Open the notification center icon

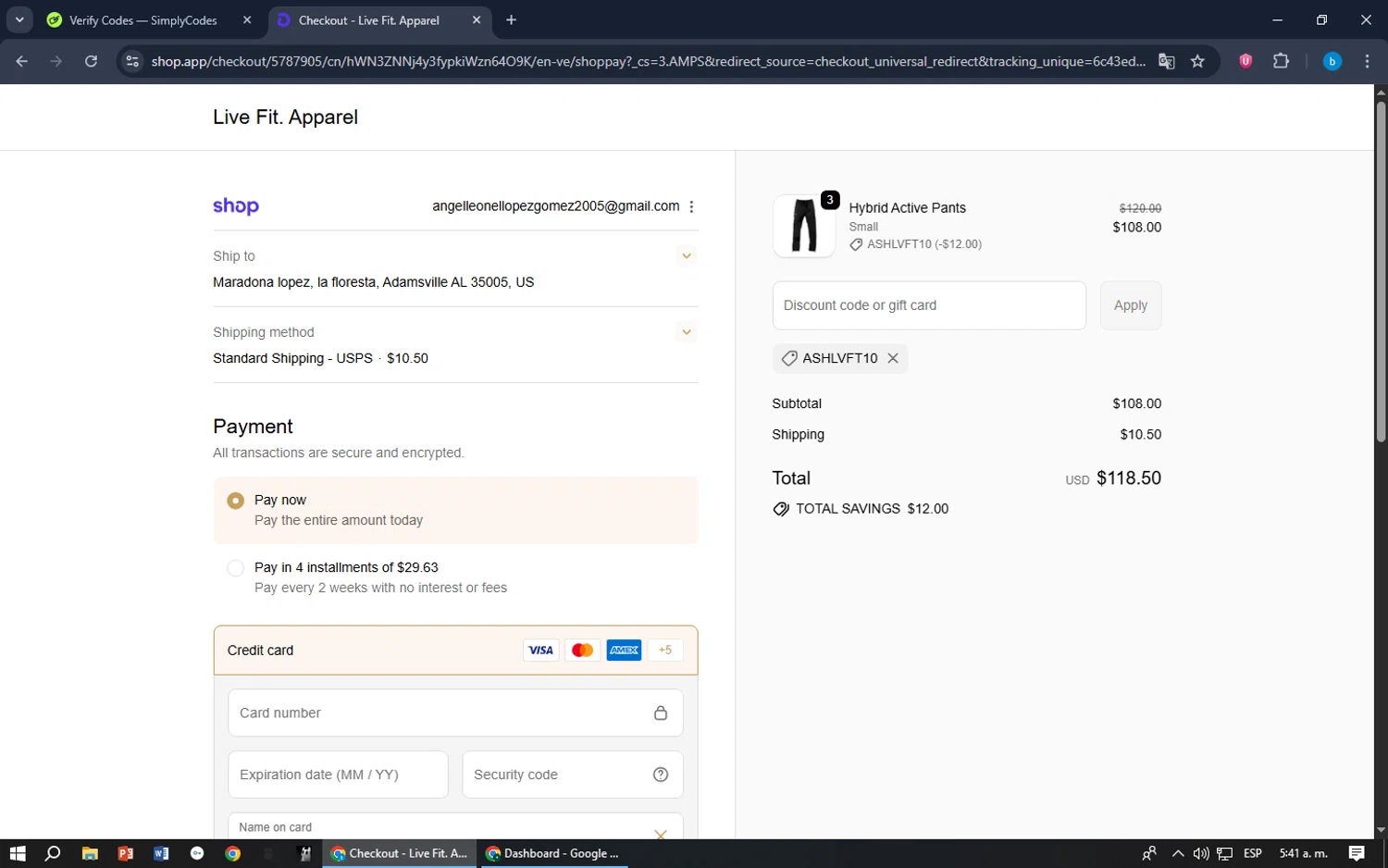pos(1357,853)
